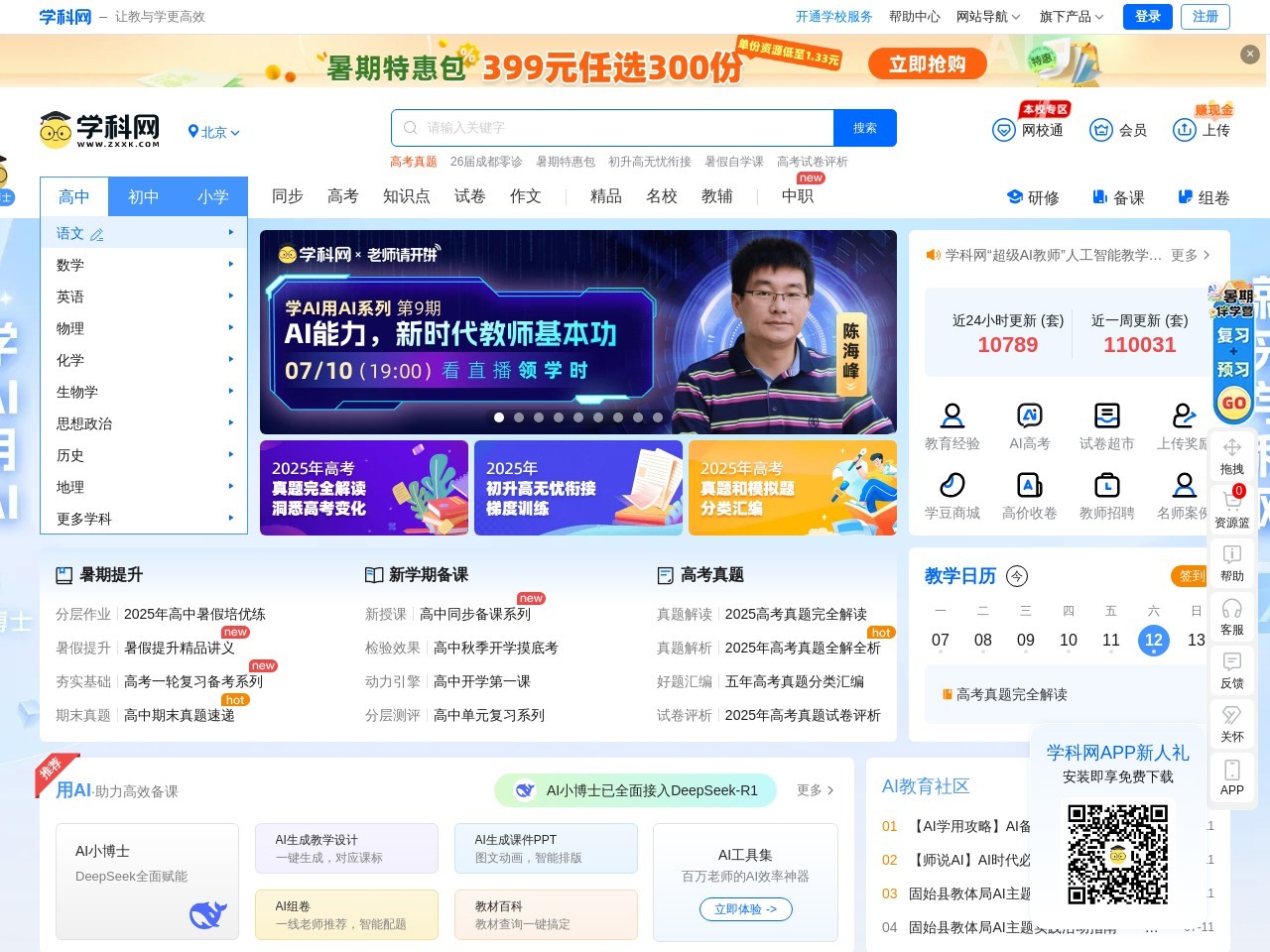This screenshot has height=952, width=1270.
Task: Select 作文 in the navigation bar
Action: coord(526,196)
